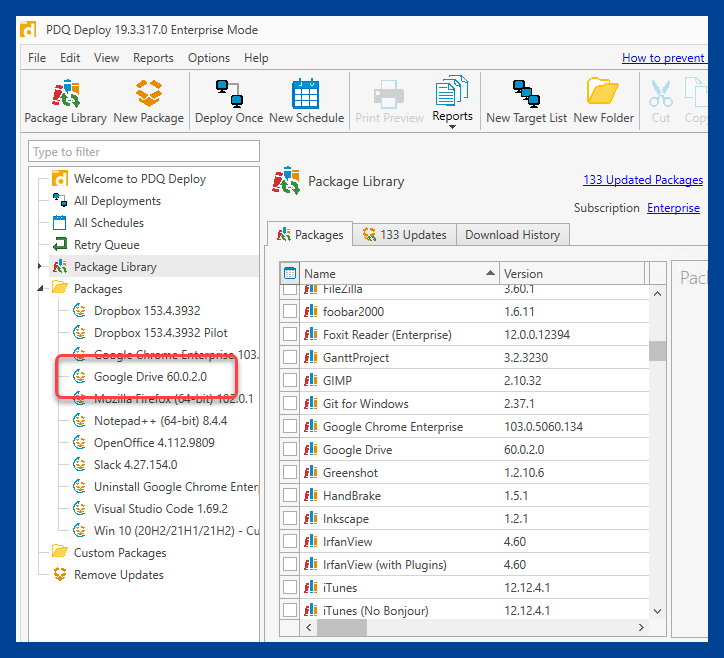This screenshot has height=658, width=724.
Task: Open Remove Updates in the sidebar tree
Action: click(x=118, y=575)
